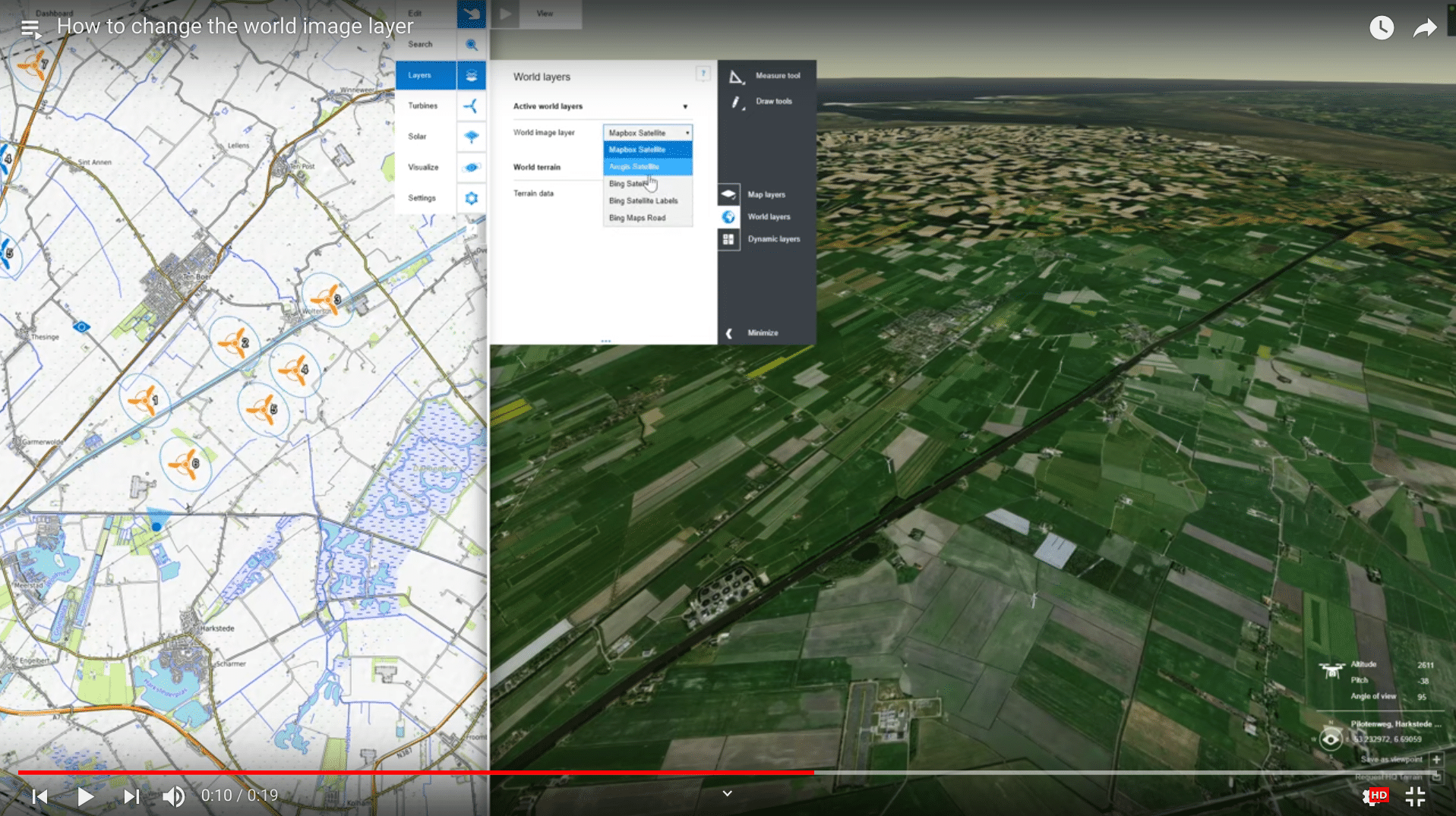Click the Visualize eye icon
The height and width of the screenshot is (816, 1456).
[x=472, y=168]
